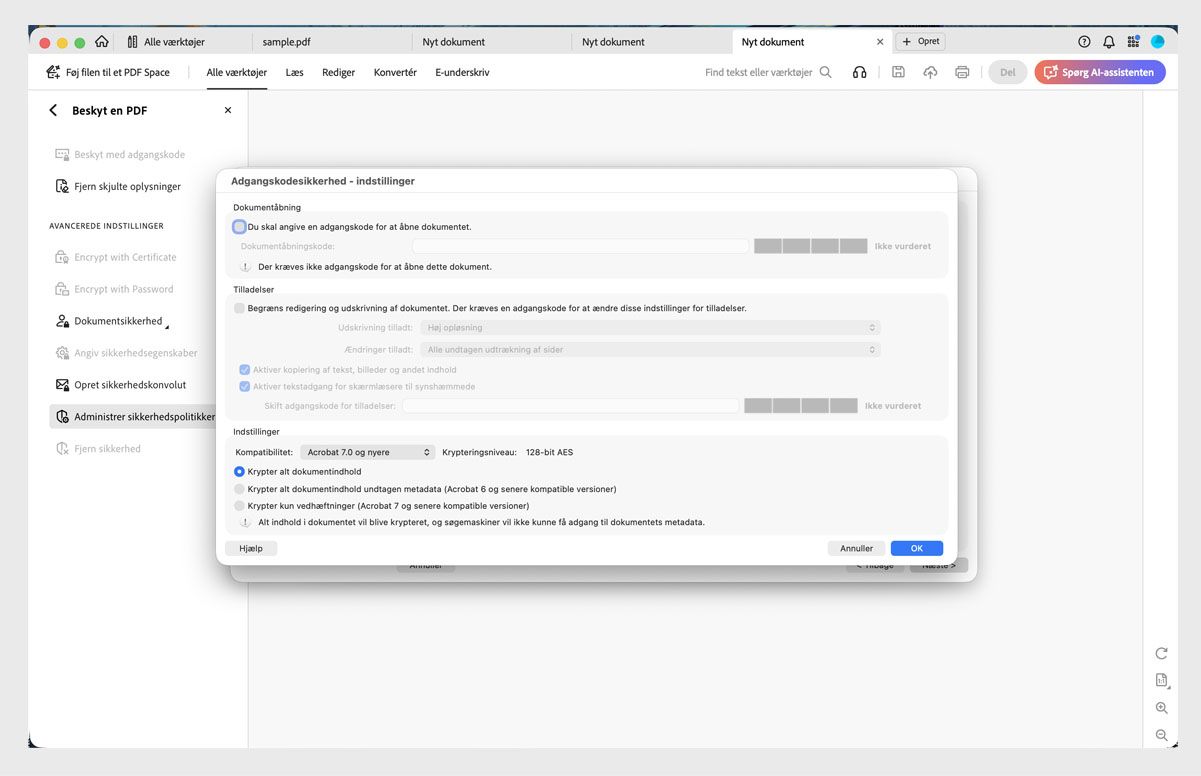The image size is (1201, 776).
Task: Click the Spørg AI-assistenten button
Action: pyautogui.click(x=1100, y=72)
